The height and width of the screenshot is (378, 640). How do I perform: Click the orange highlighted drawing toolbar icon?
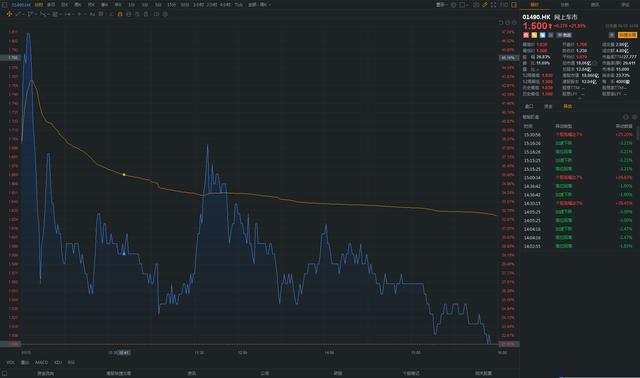[120, 14]
